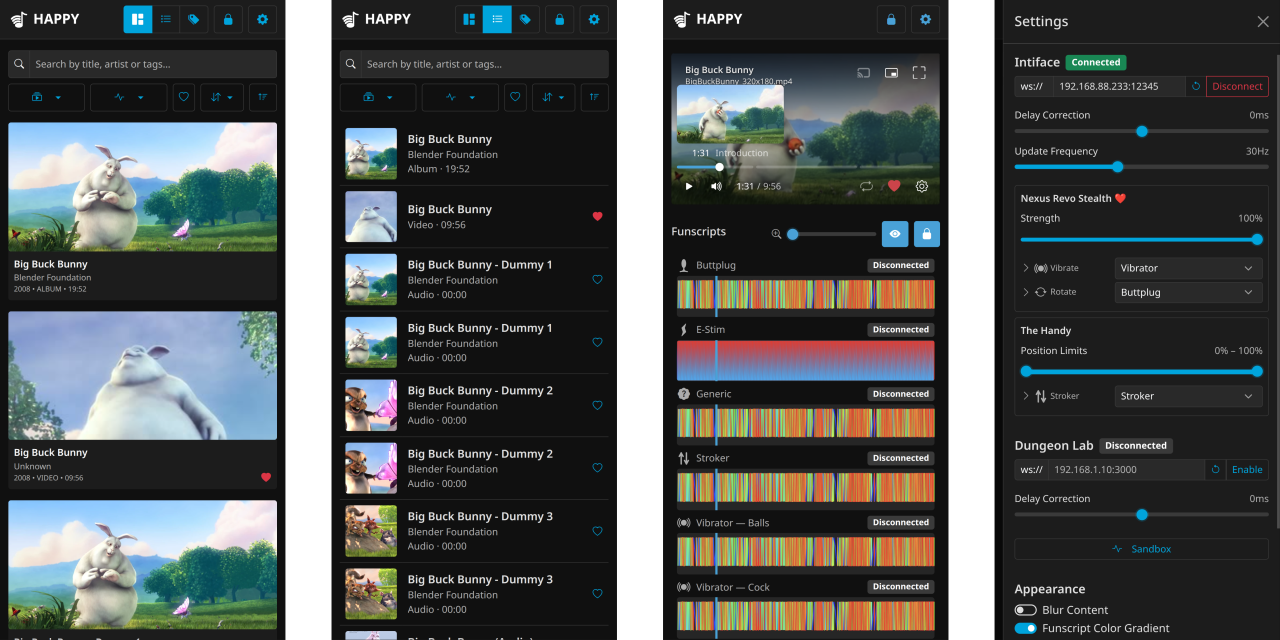Close the Settings panel

[x=1263, y=21]
